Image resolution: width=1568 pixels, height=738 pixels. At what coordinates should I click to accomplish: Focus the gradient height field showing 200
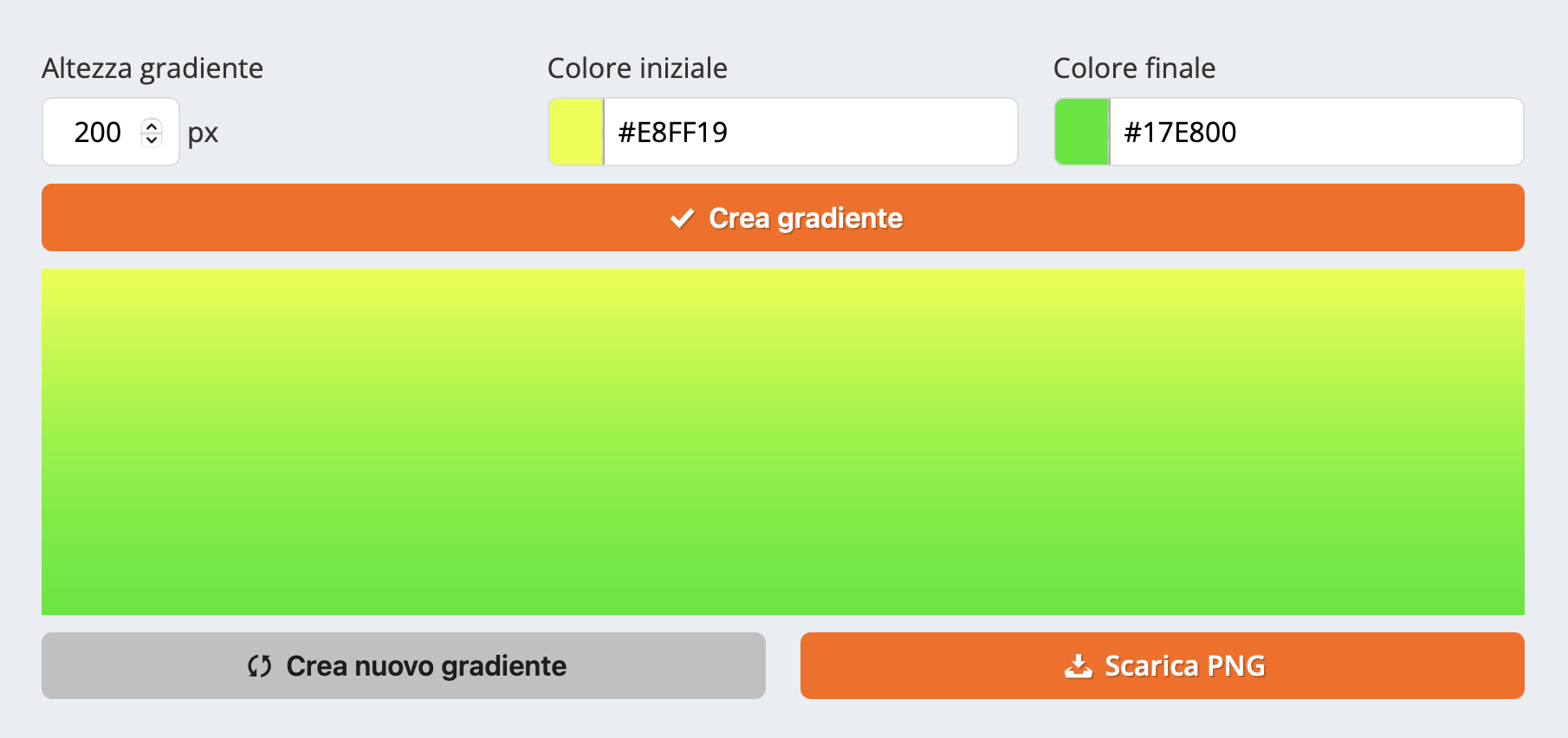[97, 132]
